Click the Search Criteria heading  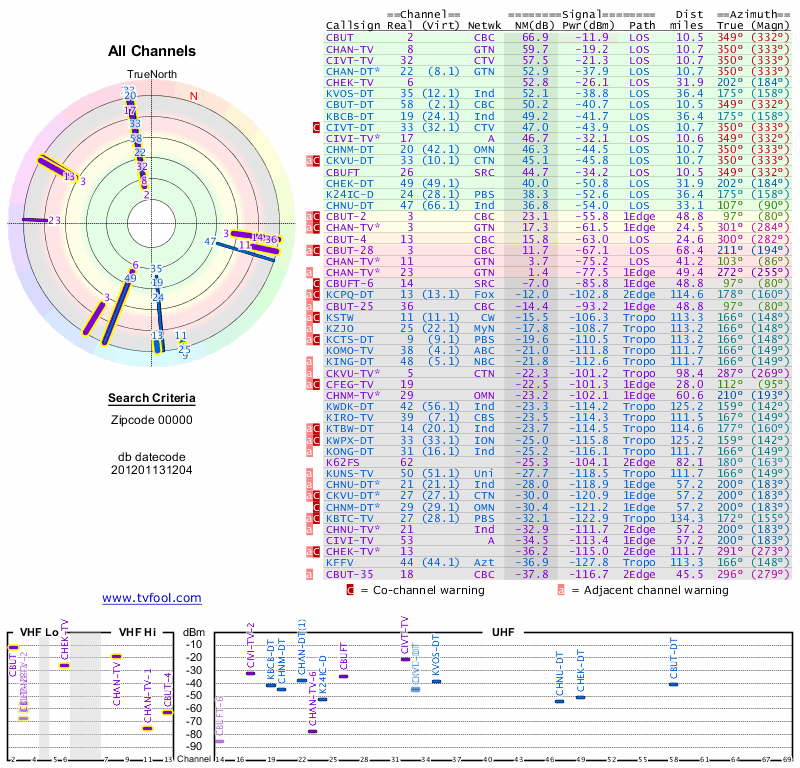152,398
